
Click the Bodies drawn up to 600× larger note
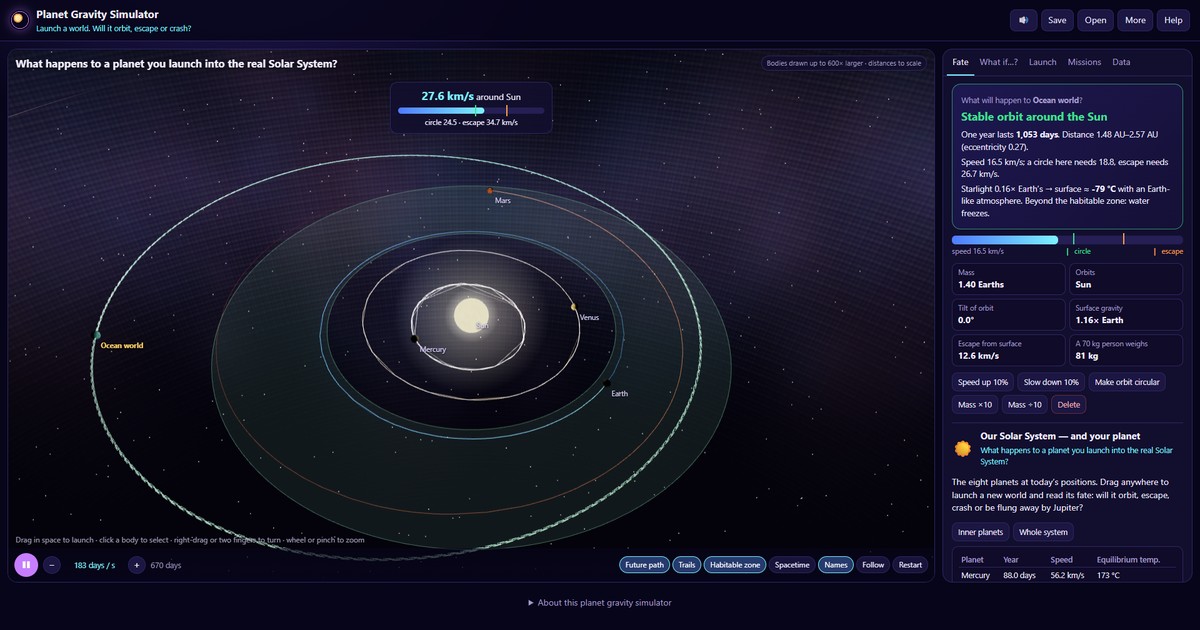point(843,63)
